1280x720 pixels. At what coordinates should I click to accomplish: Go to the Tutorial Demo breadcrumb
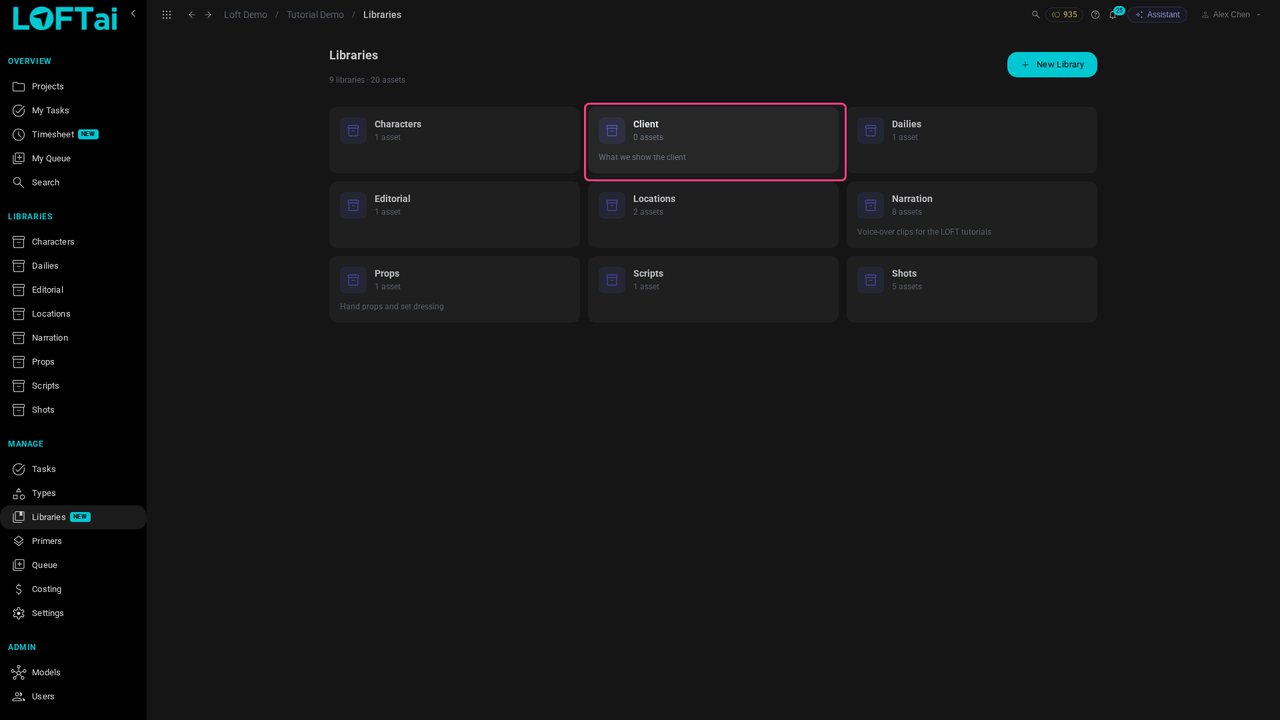[x=315, y=15]
